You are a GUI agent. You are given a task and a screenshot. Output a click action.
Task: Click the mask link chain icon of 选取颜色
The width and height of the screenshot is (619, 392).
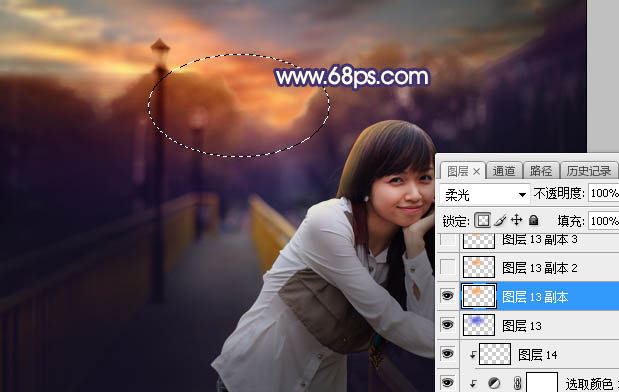517,383
